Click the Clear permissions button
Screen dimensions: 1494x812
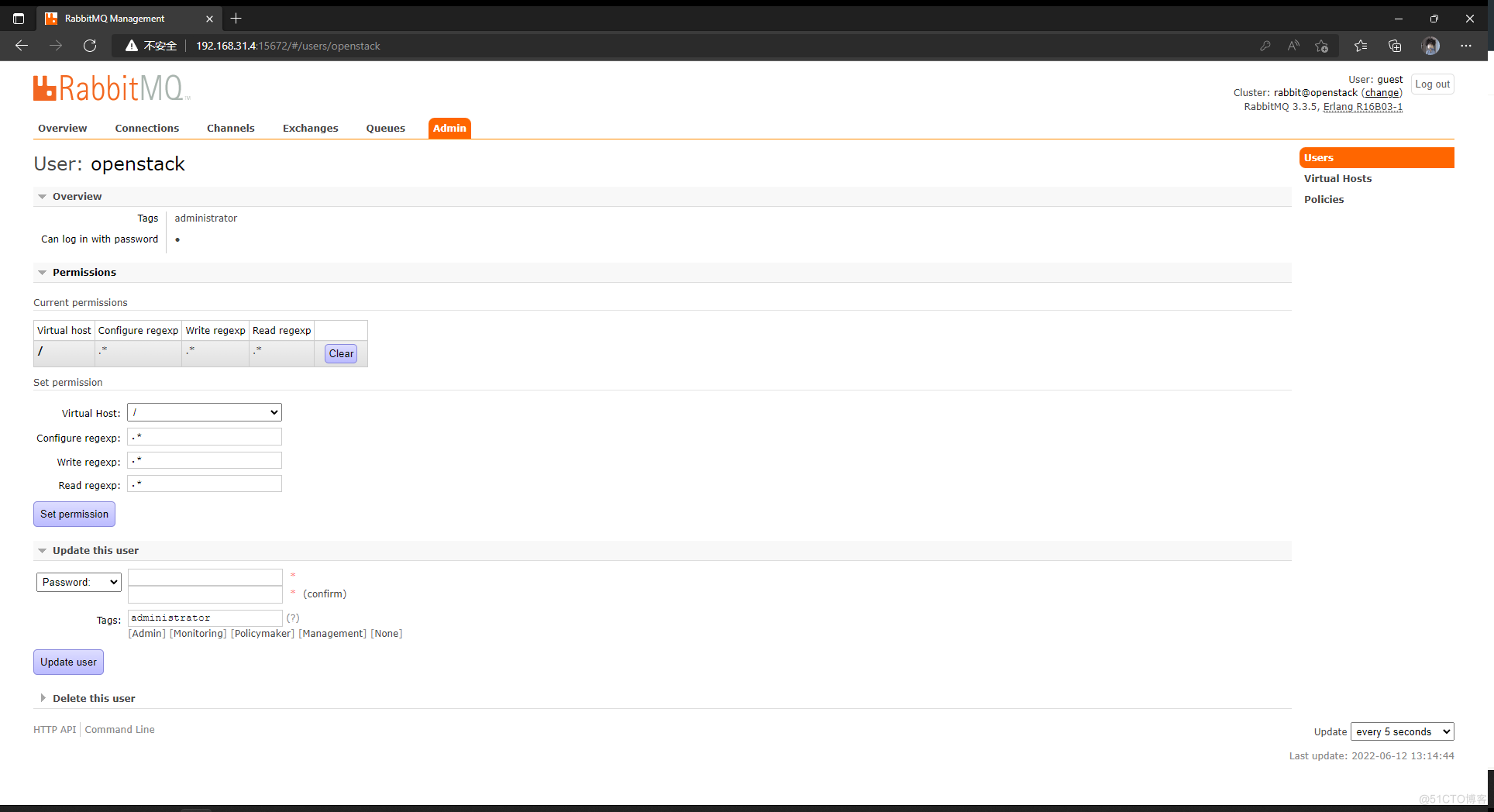click(341, 353)
